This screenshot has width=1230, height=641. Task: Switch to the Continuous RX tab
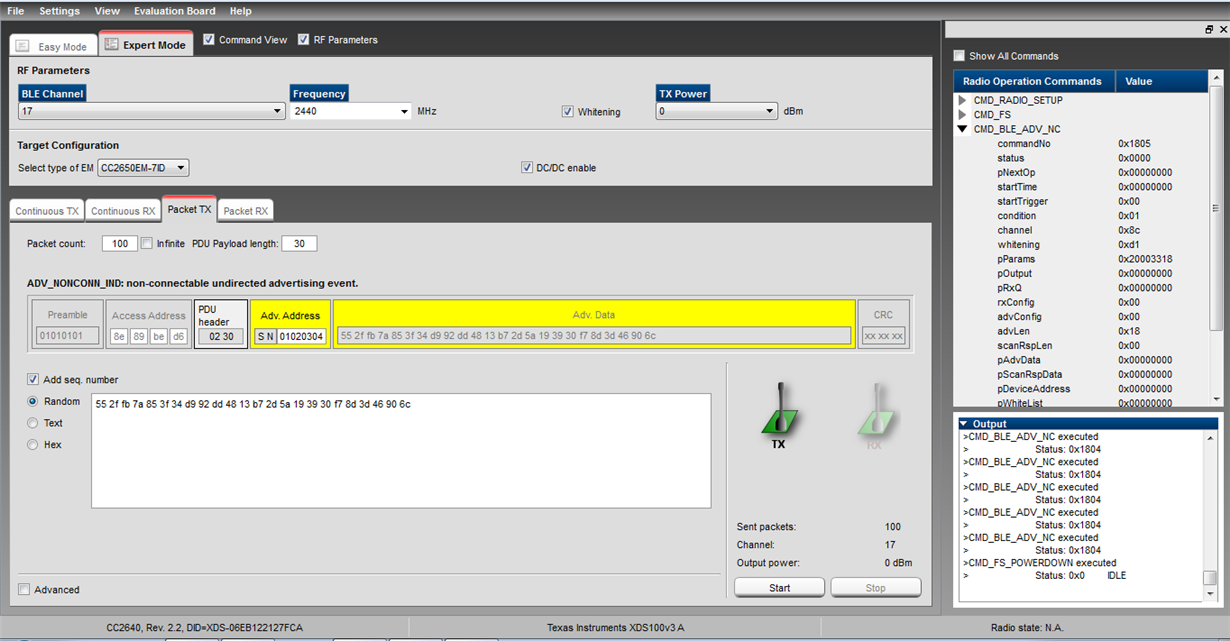tap(123, 210)
